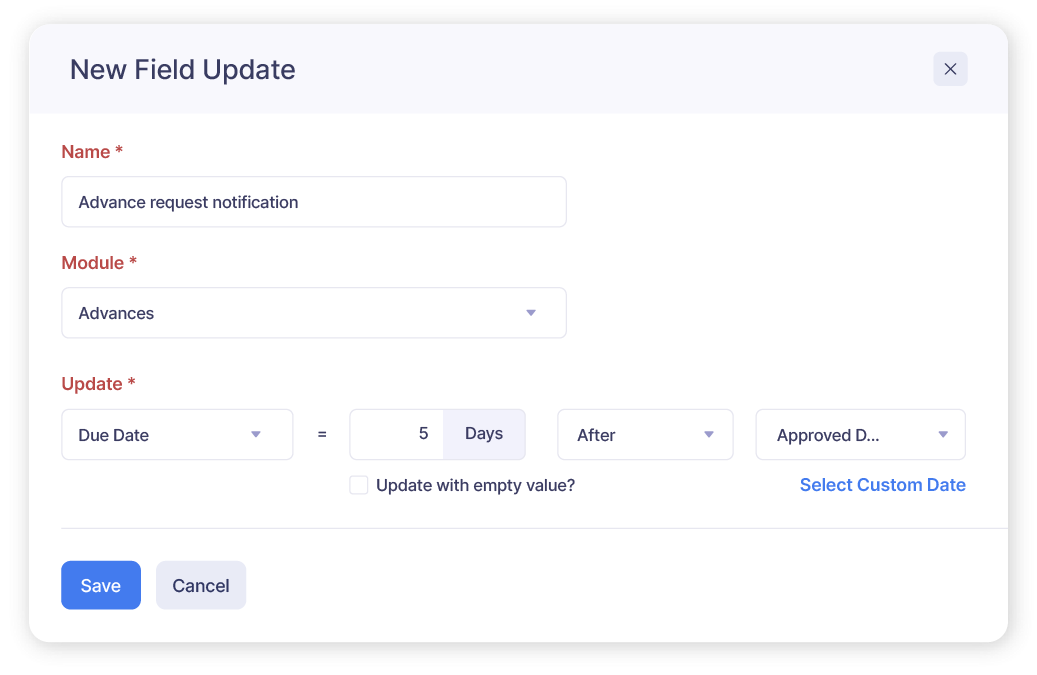Pick another field to update besides Due Date
This screenshot has width=1037, height=675.
pyautogui.click(x=177, y=434)
